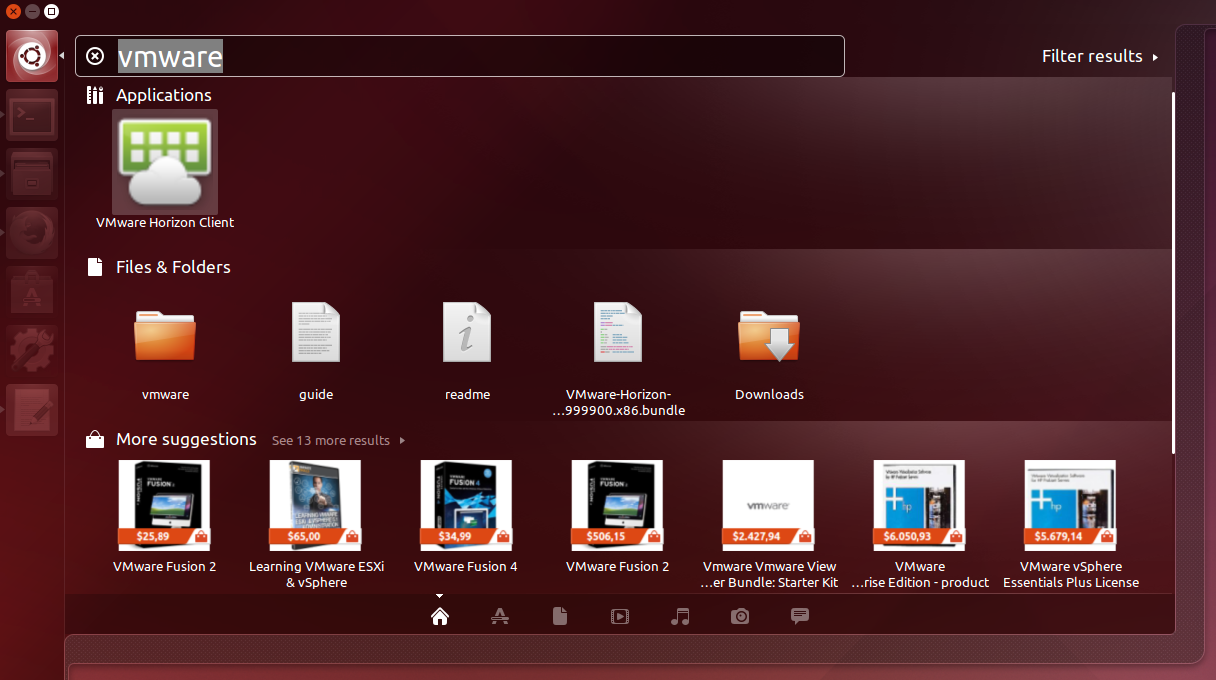Open Terminal from the launcher
The image size is (1216, 680).
click(x=32, y=116)
